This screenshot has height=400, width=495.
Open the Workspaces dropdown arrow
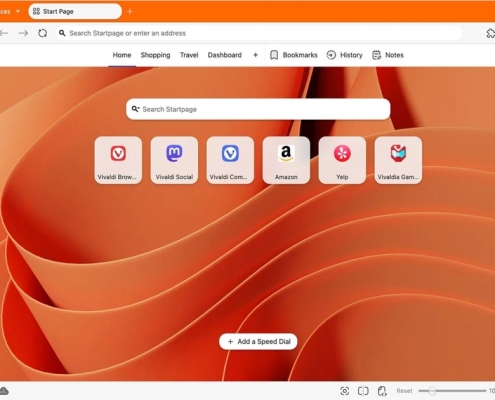click(18, 11)
